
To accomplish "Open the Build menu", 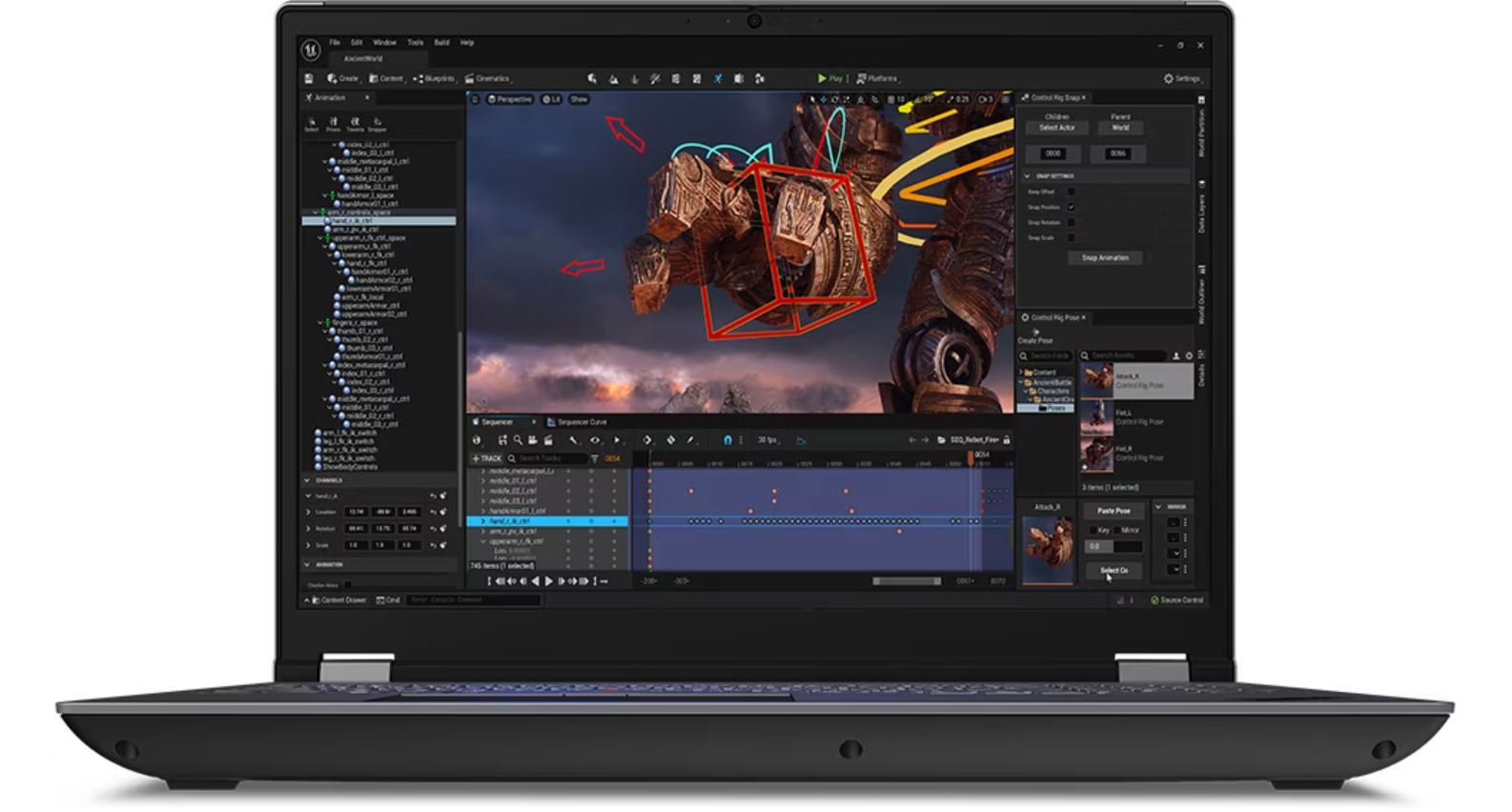I will pos(441,43).
